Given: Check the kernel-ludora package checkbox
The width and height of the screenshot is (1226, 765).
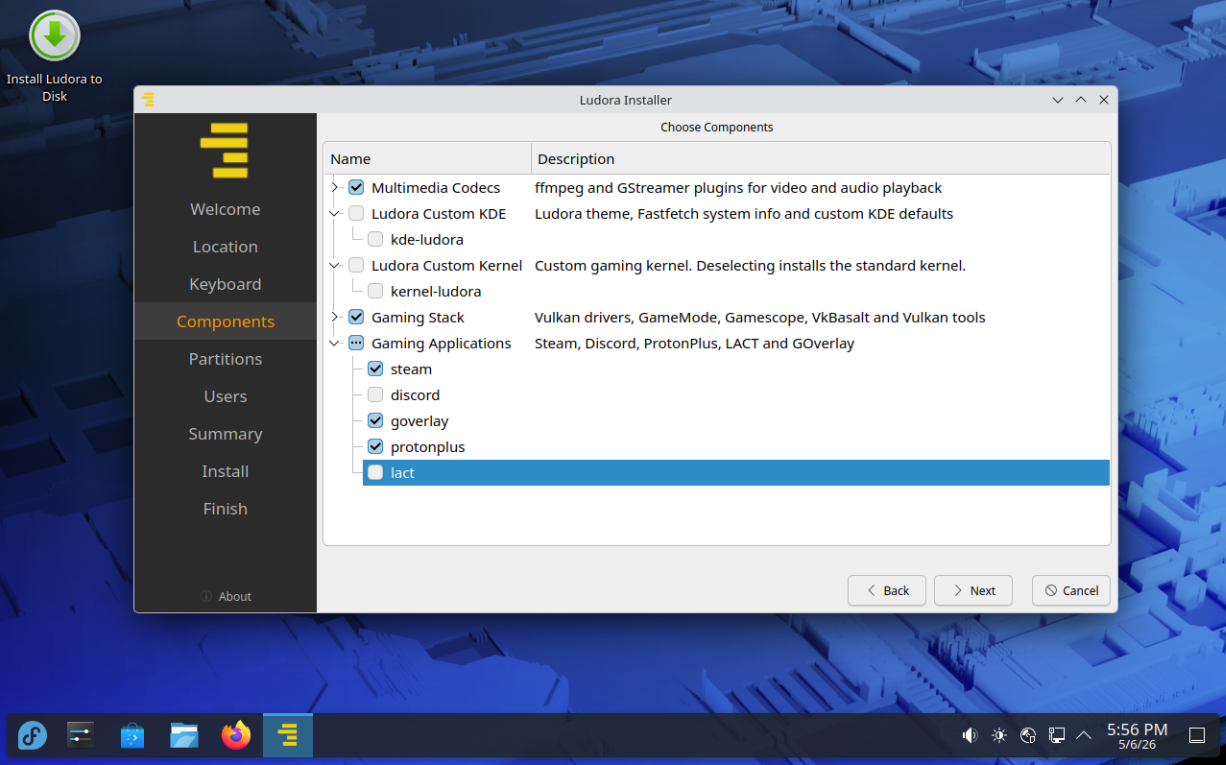Looking at the screenshot, I should click(375, 291).
